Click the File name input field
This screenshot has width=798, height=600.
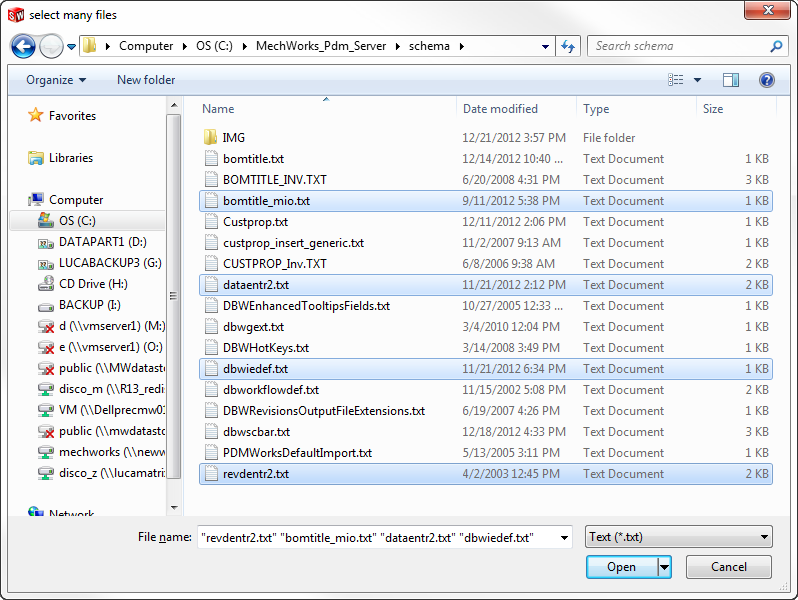(377, 537)
